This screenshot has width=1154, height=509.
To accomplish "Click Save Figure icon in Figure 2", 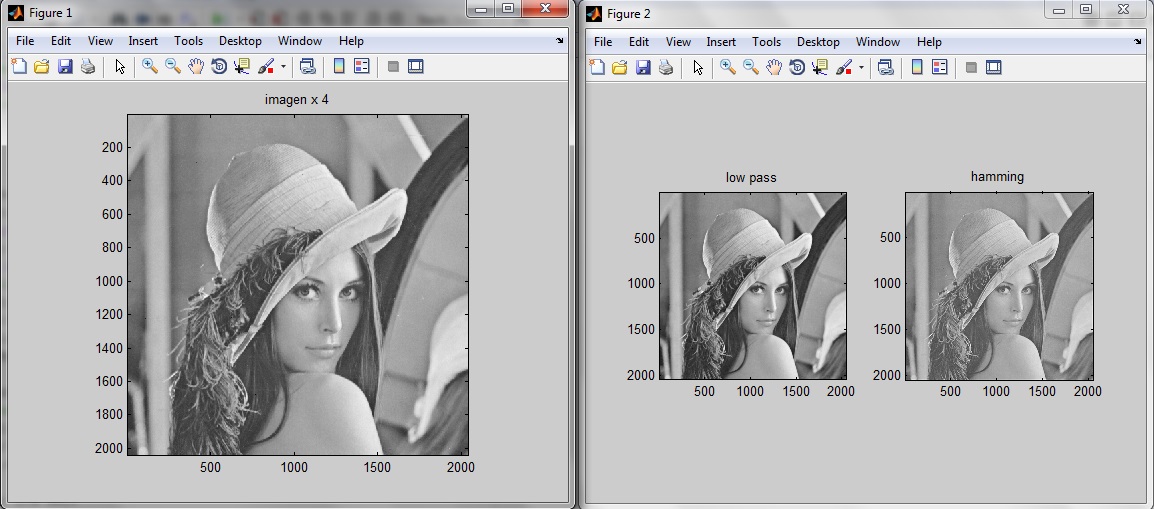I will click(643, 68).
